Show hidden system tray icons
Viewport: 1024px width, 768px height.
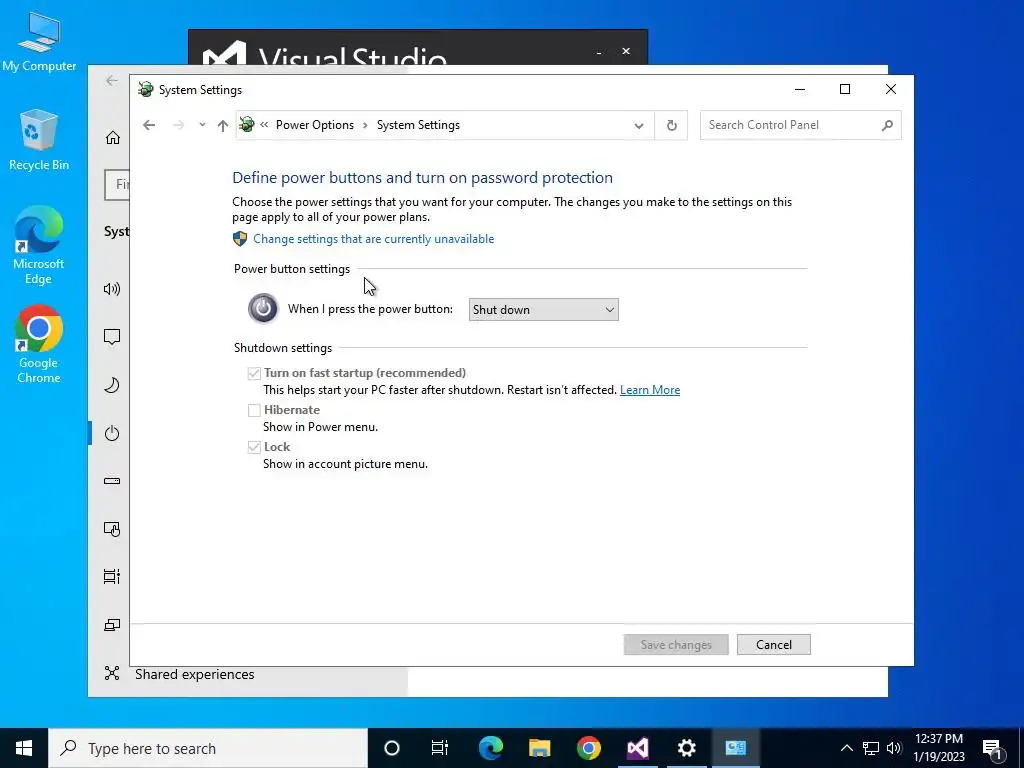coord(846,748)
